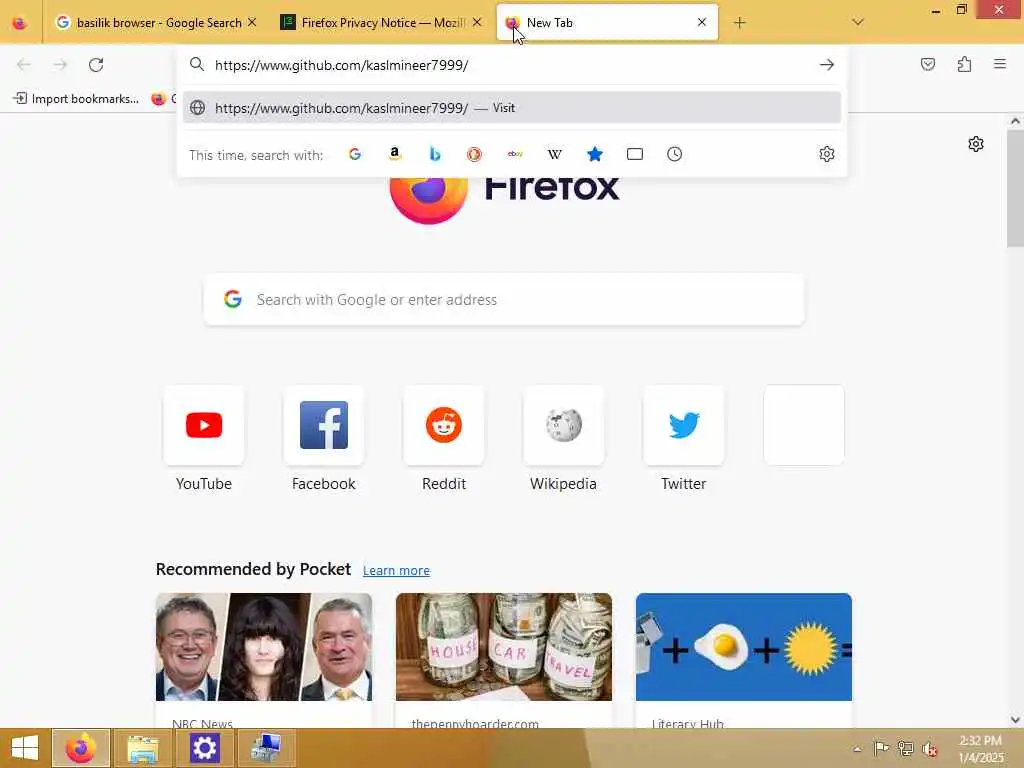
Task: Open the Firefox hamburger application menu
Action: click(1000, 64)
